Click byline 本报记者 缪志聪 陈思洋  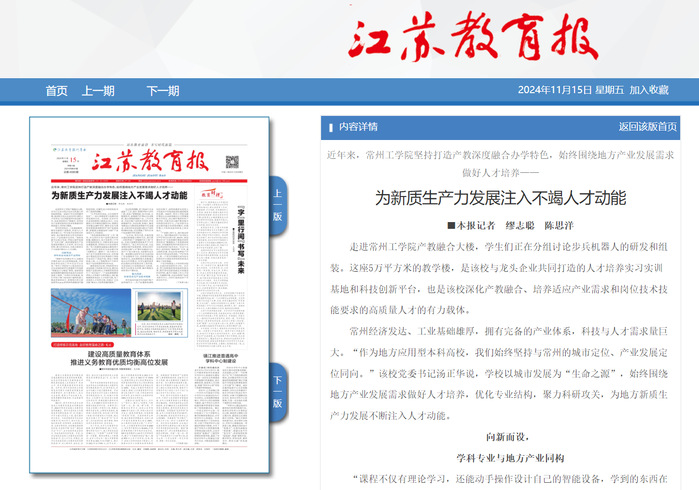tap(510, 226)
